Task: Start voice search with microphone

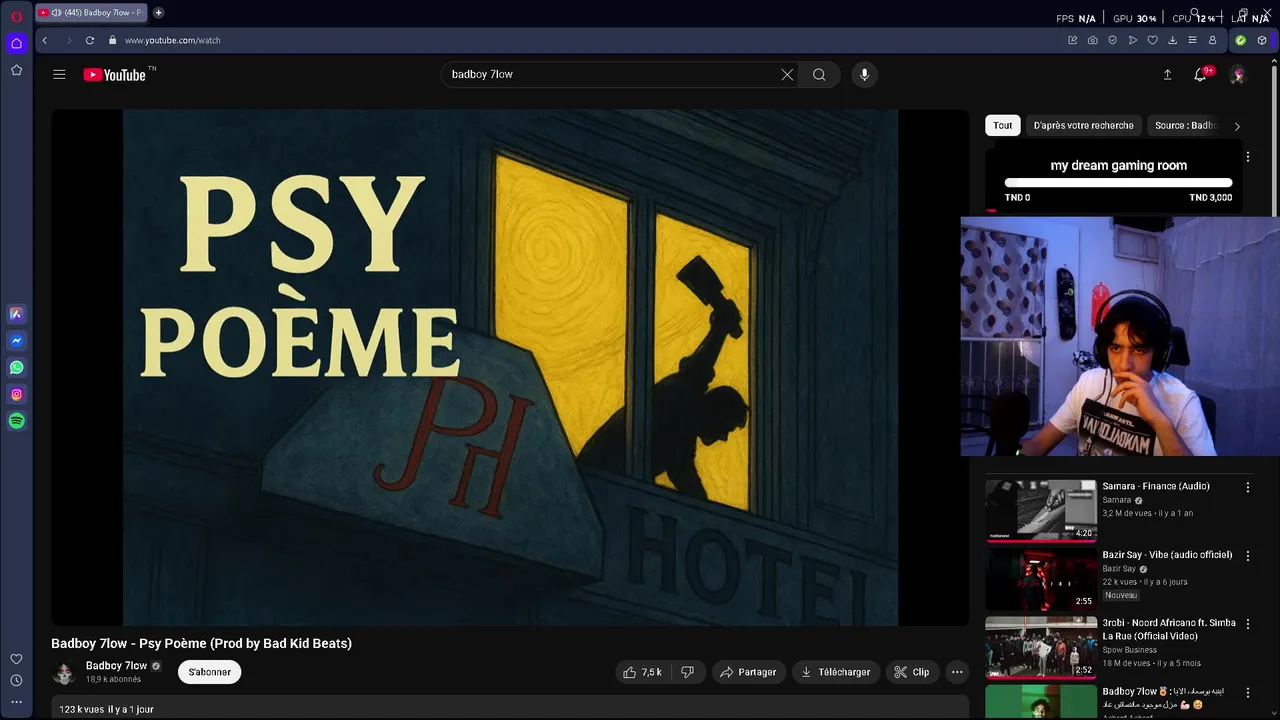Action: (x=865, y=74)
